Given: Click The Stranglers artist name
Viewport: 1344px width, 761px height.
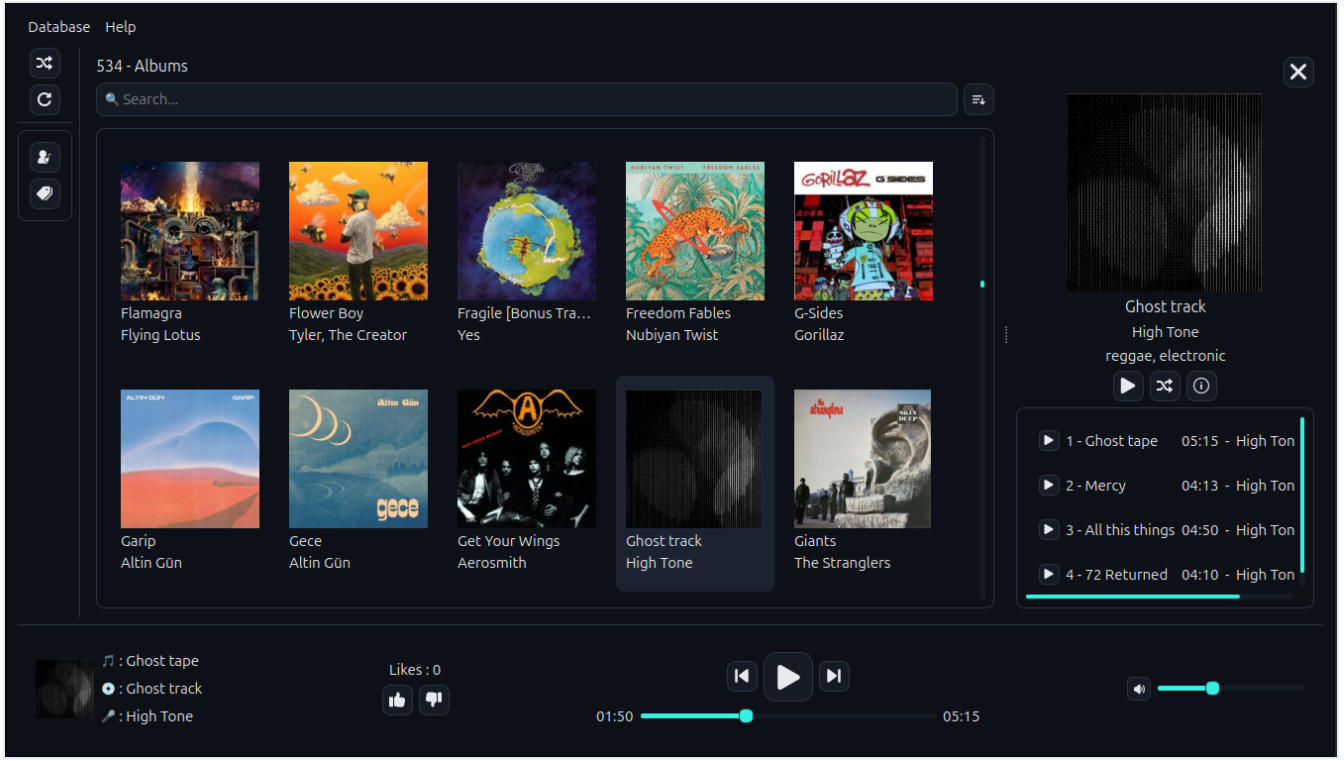Looking at the screenshot, I should coord(842,563).
